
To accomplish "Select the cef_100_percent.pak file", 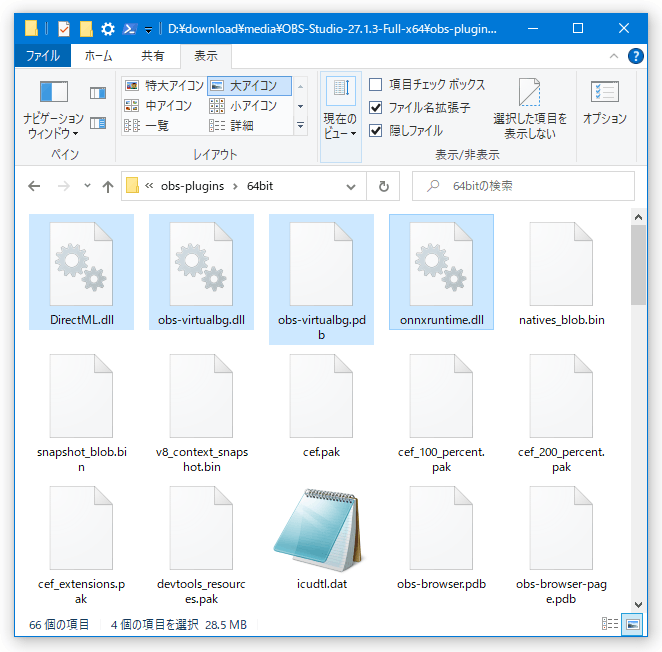I will 441,412.
